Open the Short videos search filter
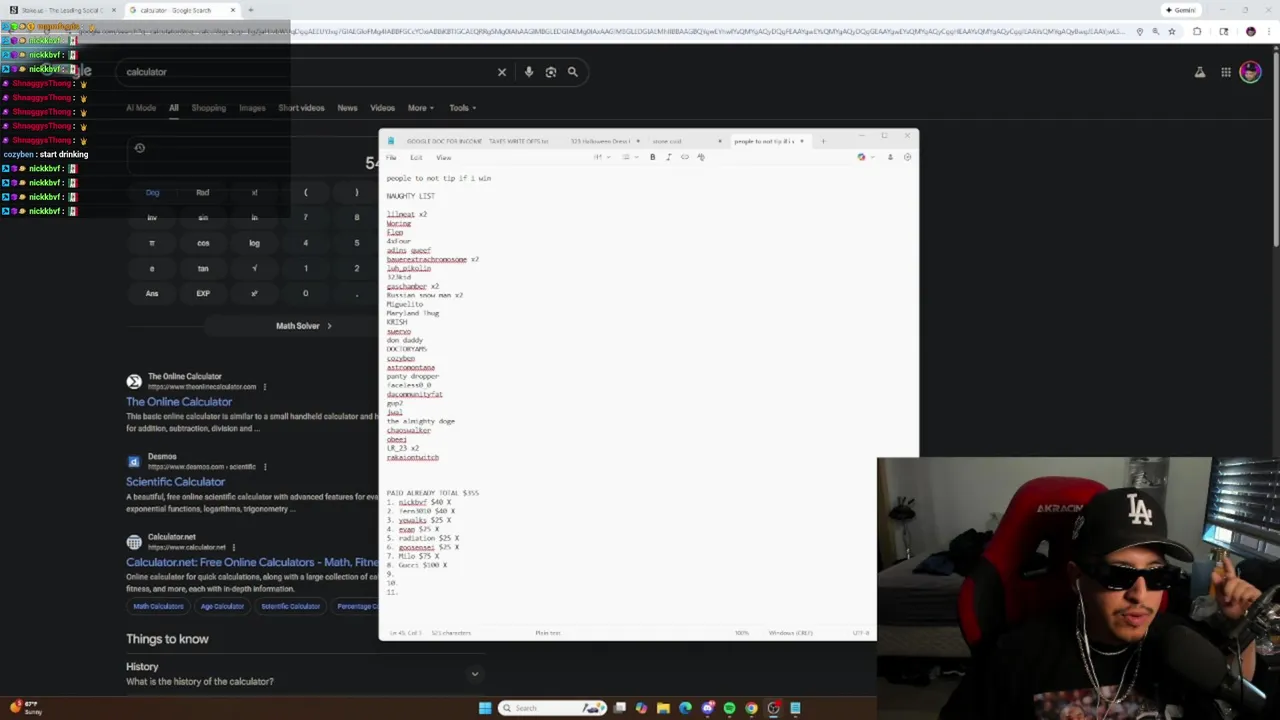Viewport: 1280px width, 720px height. coord(301,108)
